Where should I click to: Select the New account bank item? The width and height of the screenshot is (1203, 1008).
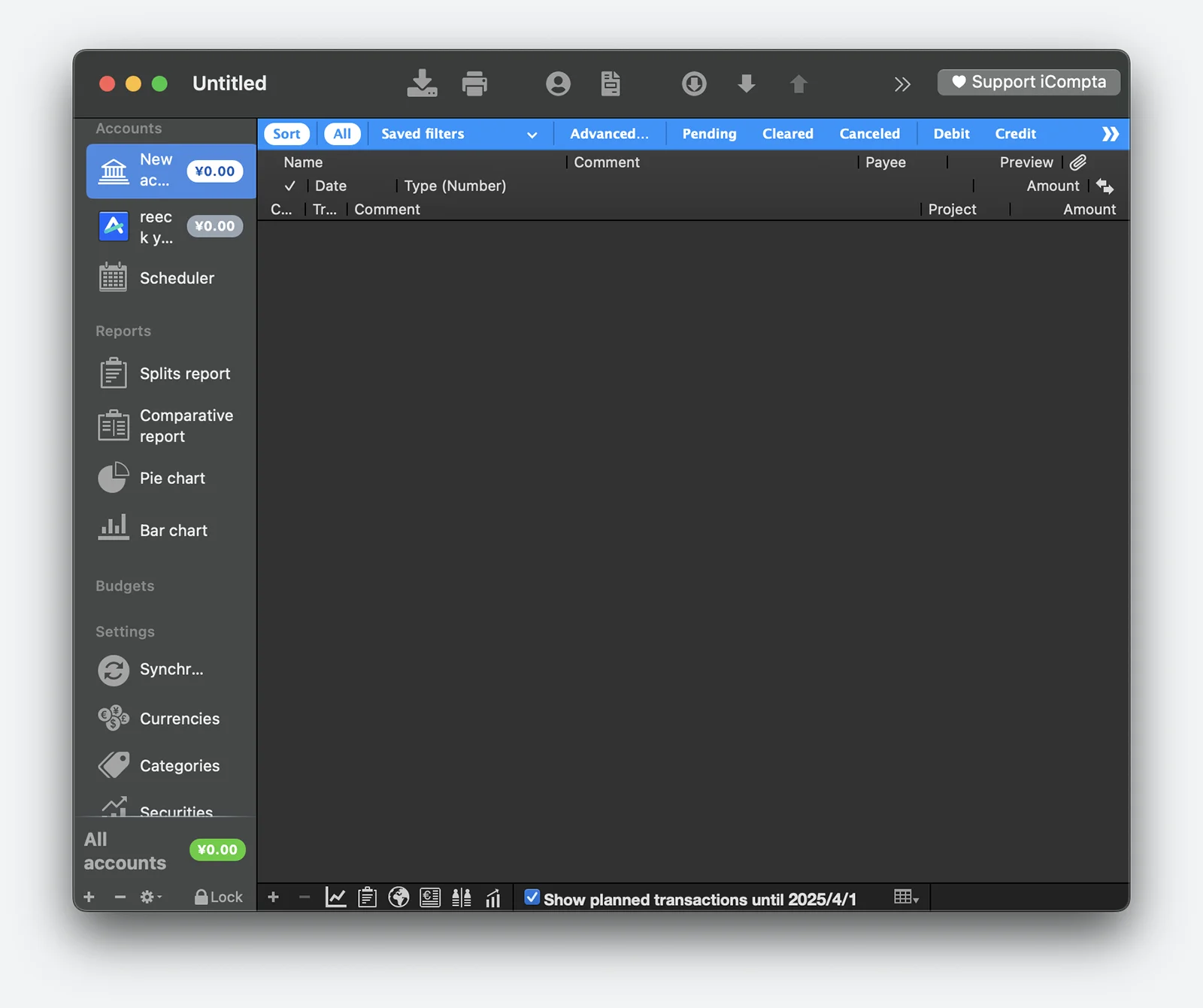(x=171, y=171)
